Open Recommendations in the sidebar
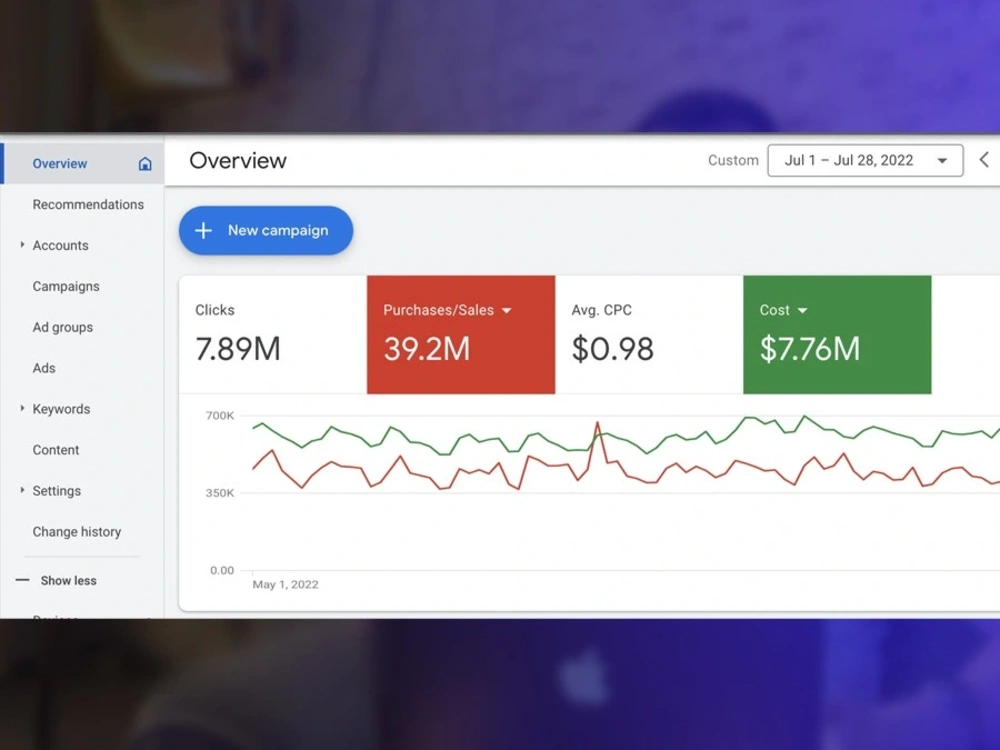 pyautogui.click(x=88, y=205)
